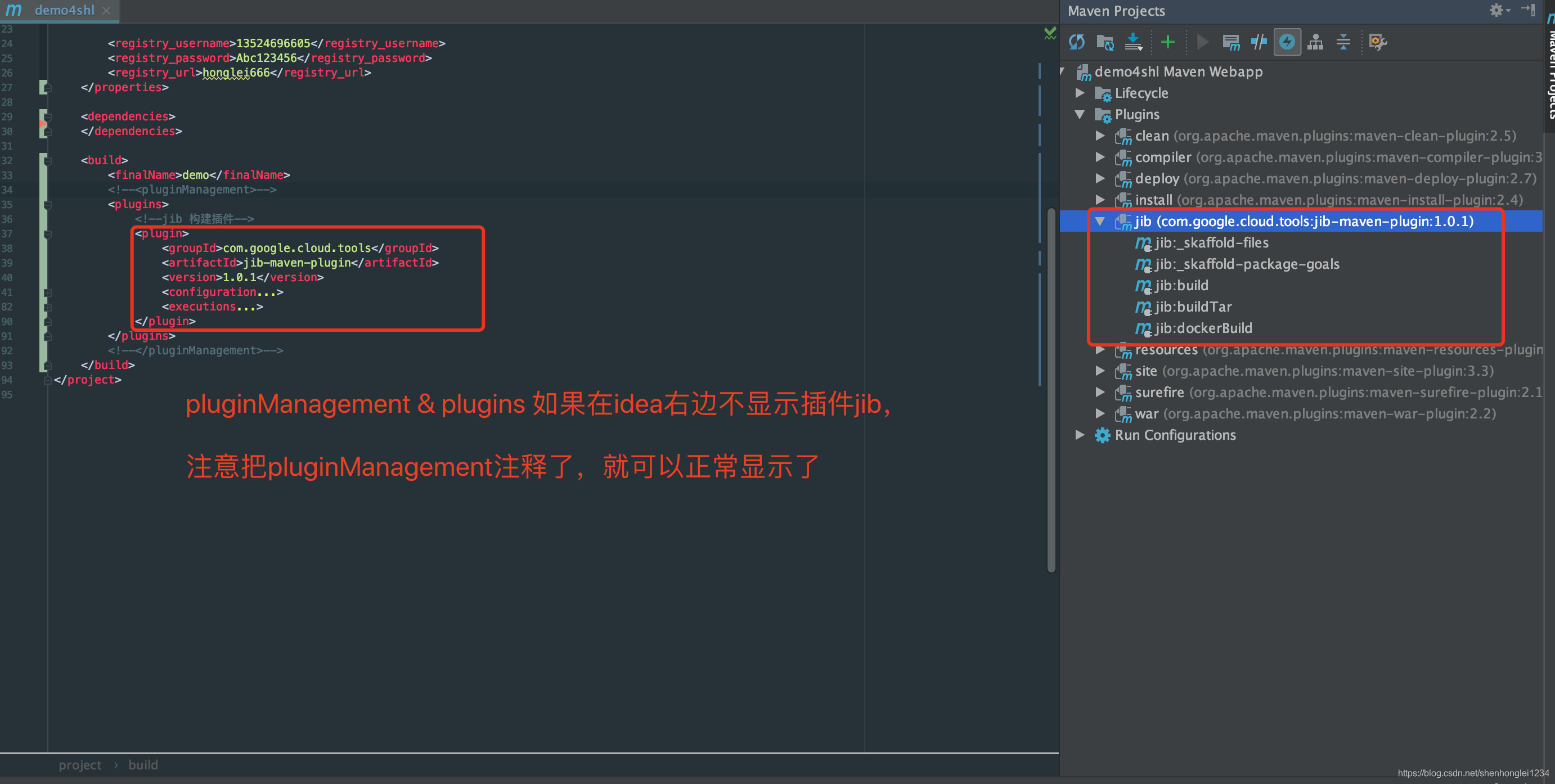Expand the deploy plugin node
Viewport: 1555px width, 784px height.
[1100, 179]
